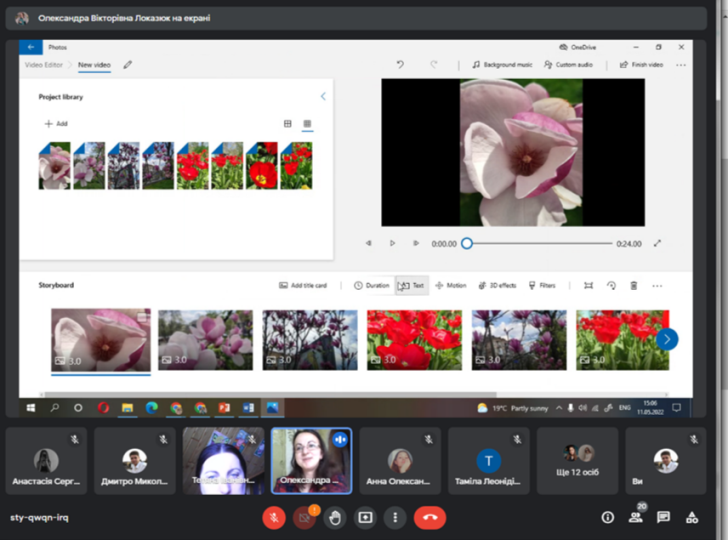Collapse the Project library panel
Viewport: 728px width, 540px height.
click(x=323, y=97)
